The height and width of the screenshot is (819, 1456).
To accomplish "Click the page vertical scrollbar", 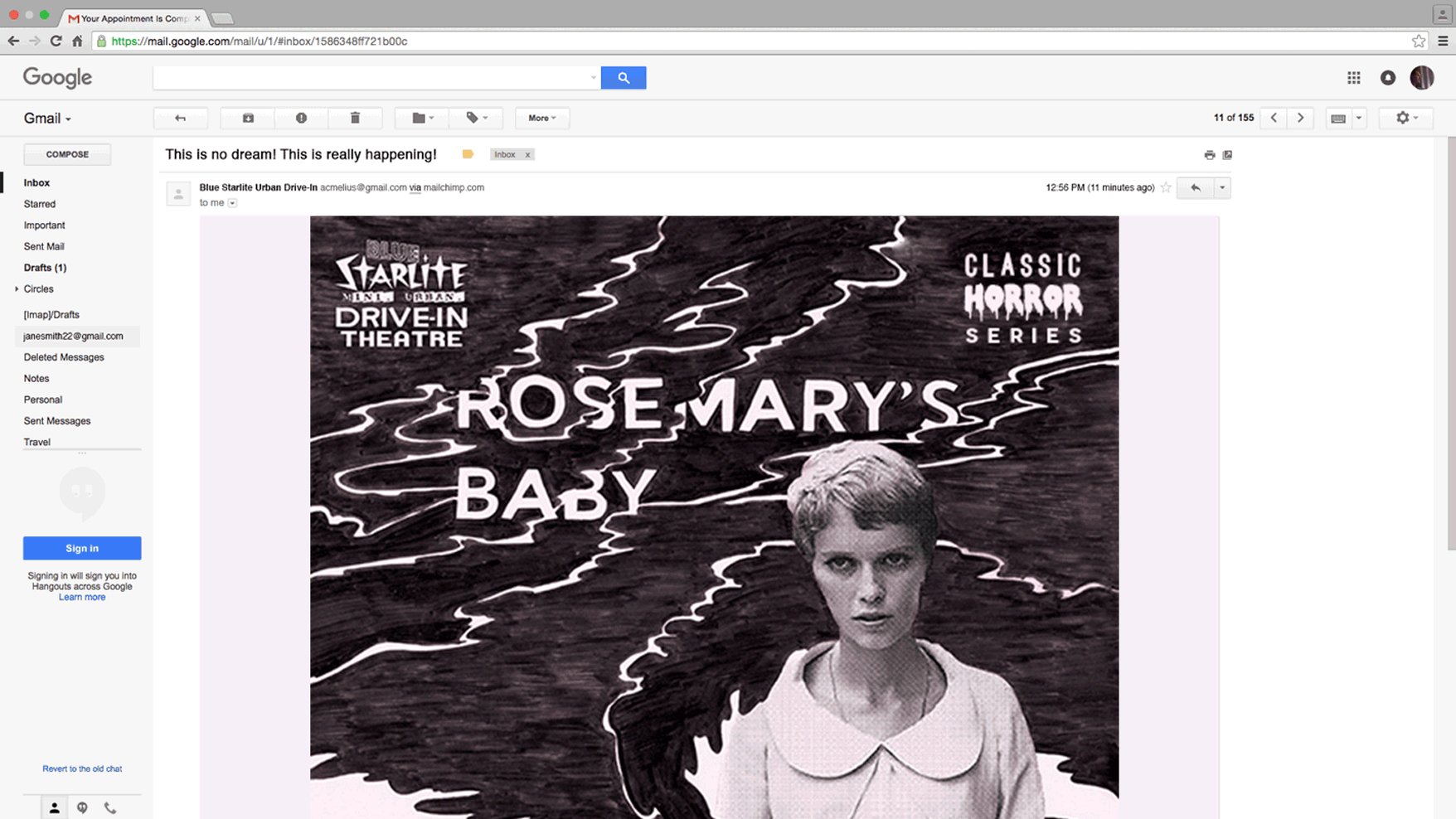I will (x=1451, y=343).
